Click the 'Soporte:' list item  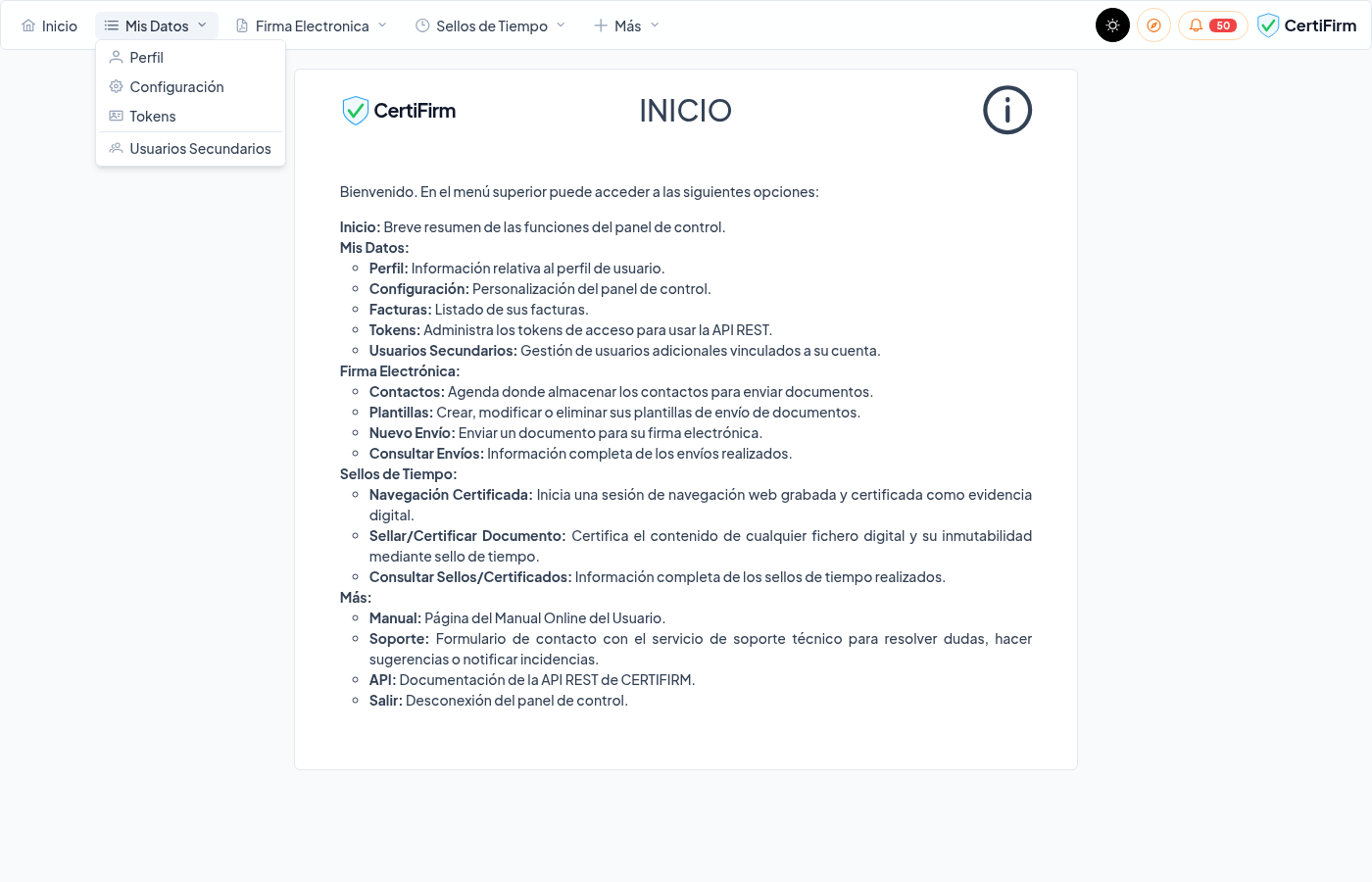coord(701,649)
